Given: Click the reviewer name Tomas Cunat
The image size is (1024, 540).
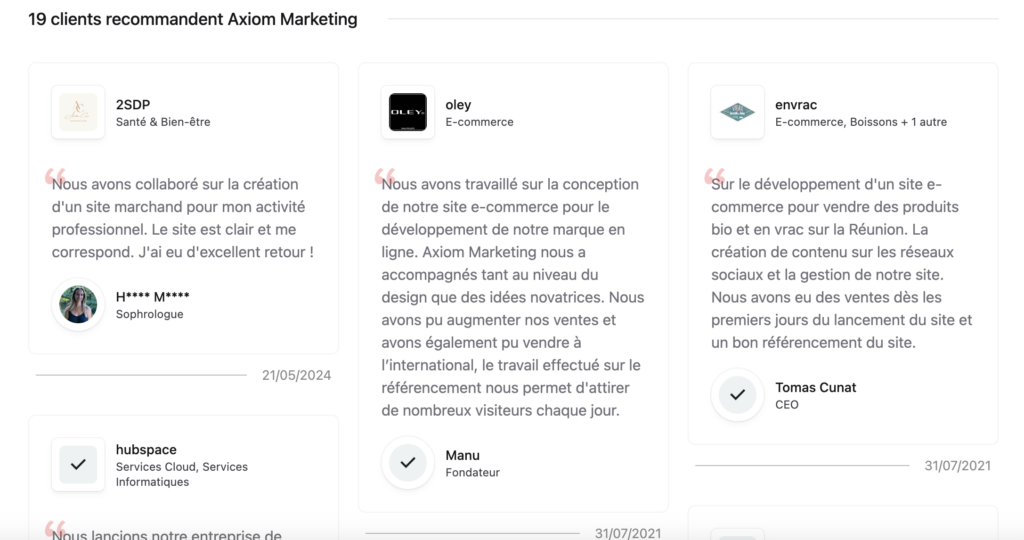Looking at the screenshot, I should [816, 387].
